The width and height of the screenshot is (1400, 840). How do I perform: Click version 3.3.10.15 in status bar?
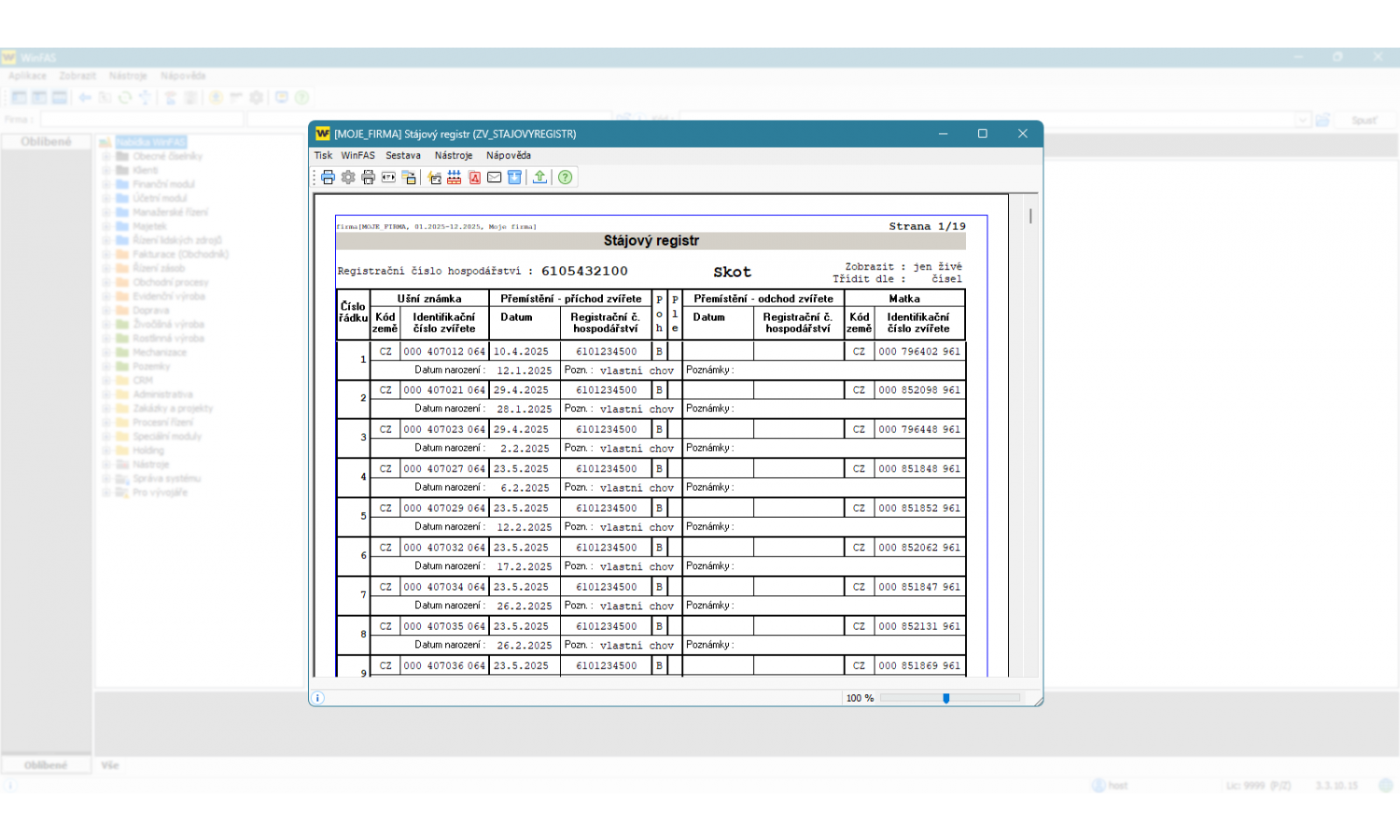(1337, 786)
